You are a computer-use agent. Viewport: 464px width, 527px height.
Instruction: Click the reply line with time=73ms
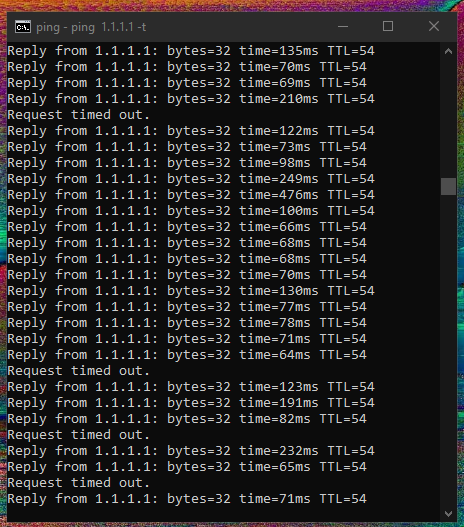(x=187, y=147)
